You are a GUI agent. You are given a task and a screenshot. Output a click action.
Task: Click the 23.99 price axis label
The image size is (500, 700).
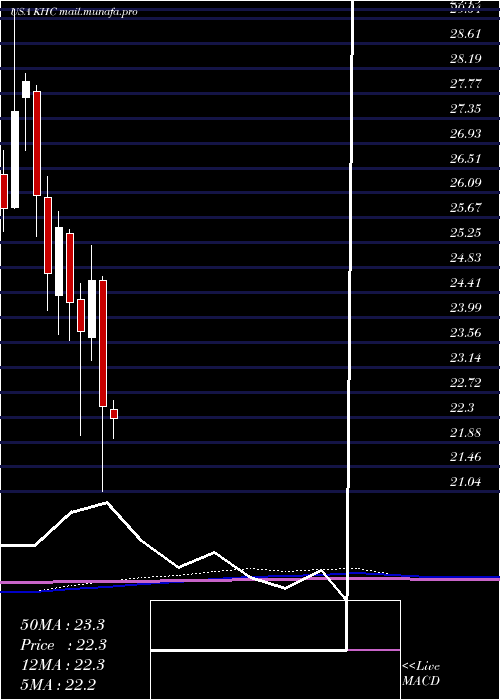coord(465,308)
